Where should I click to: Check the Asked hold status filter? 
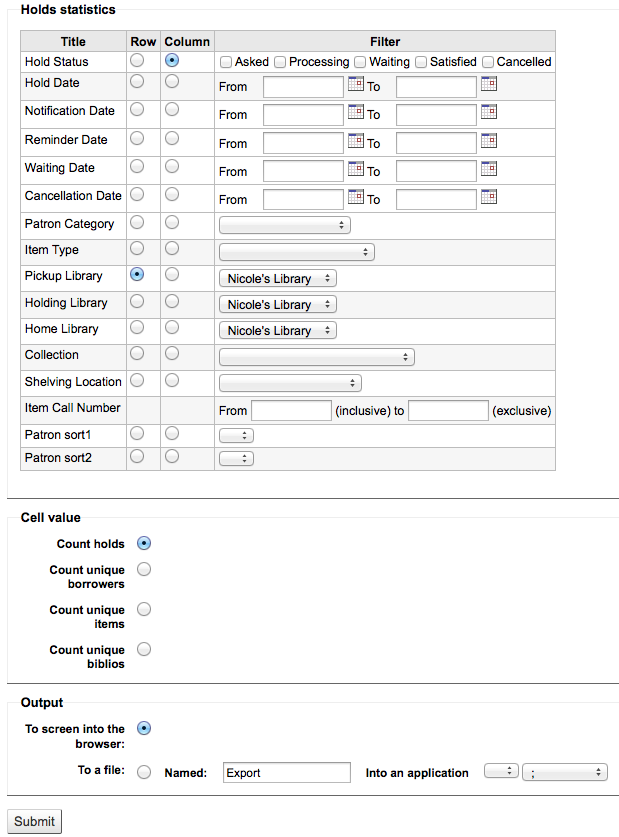[226, 62]
